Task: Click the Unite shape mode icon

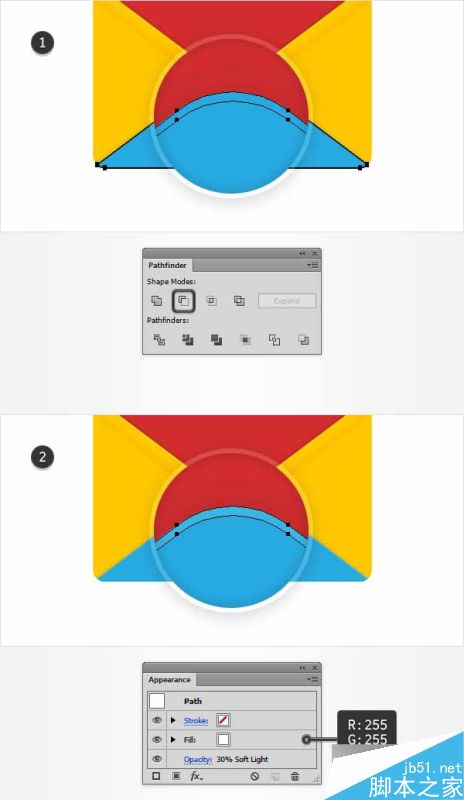Action: pyautogui.click(x=157, y=301)
